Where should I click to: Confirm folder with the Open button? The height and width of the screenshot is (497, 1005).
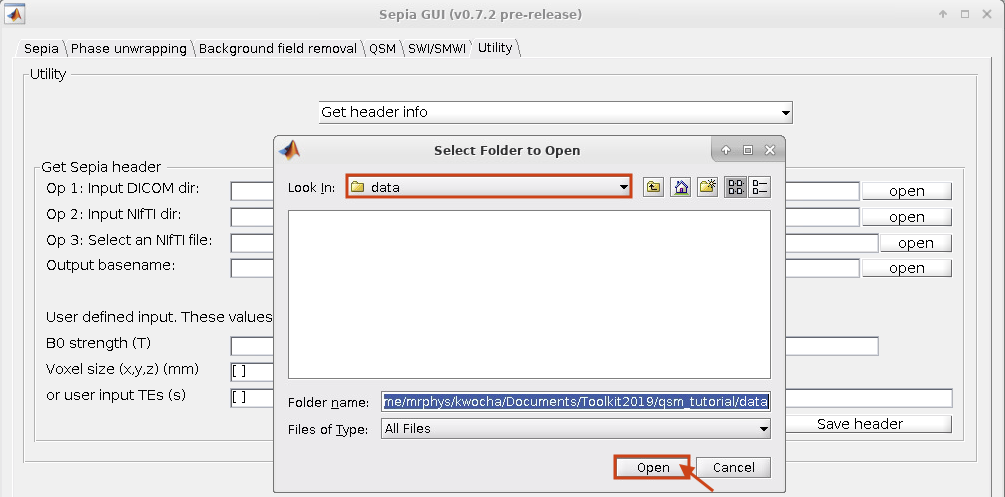click(652, 468)
